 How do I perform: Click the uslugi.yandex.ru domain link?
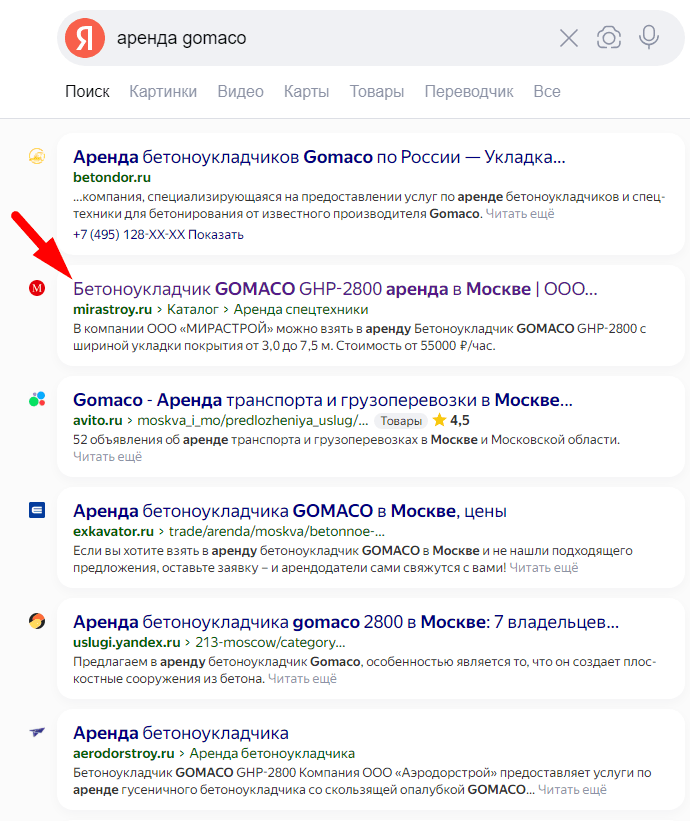click(x=127, y=642)
